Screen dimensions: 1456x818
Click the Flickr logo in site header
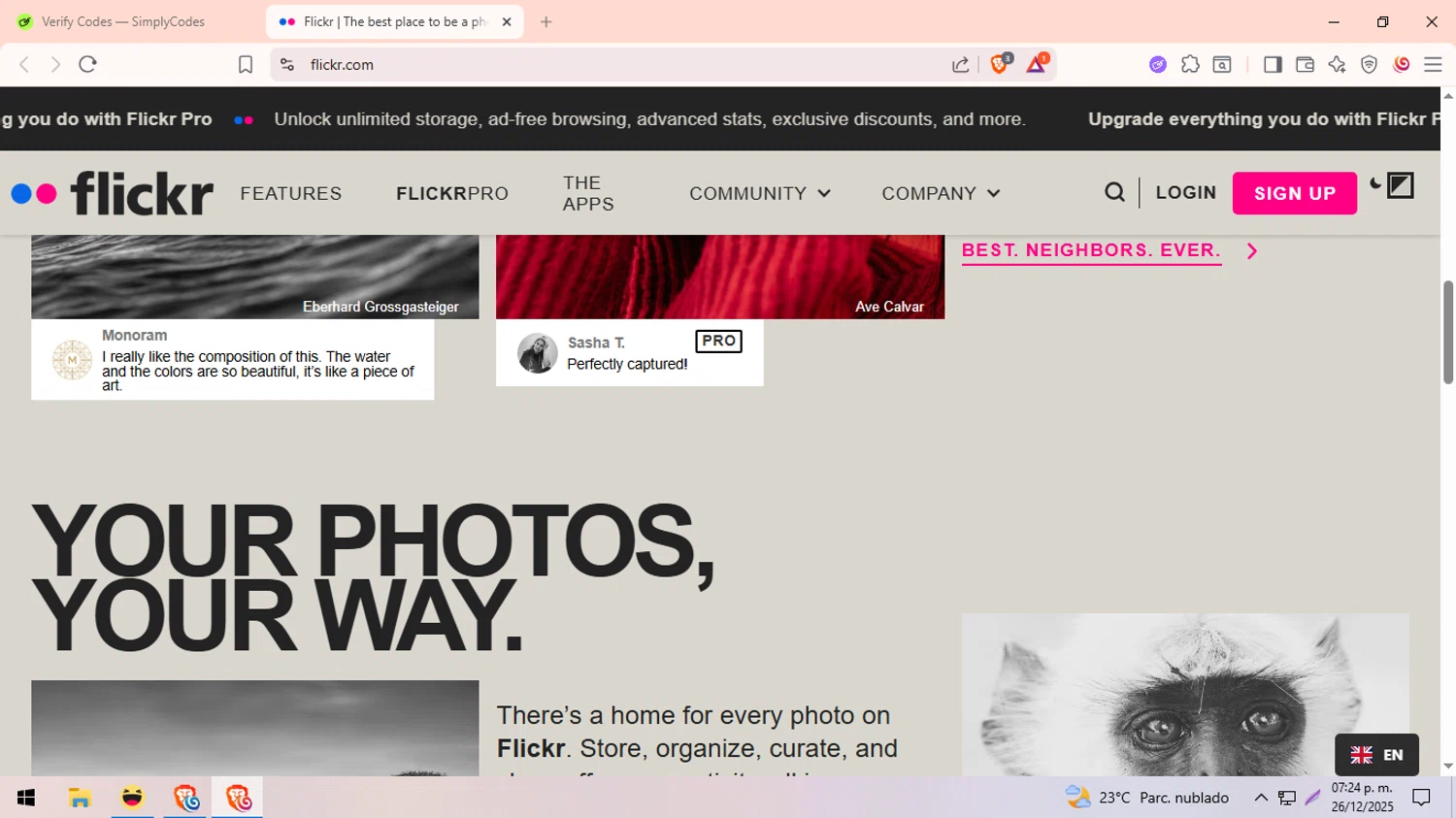click(113, 193)
